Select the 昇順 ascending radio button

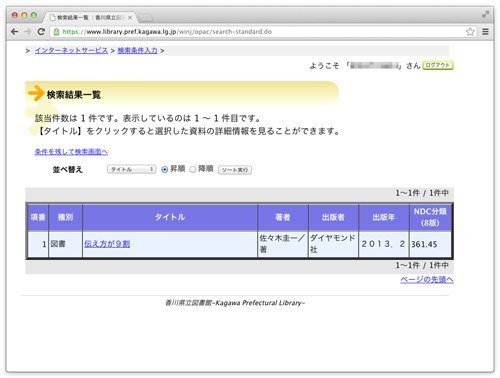coord(164,169)
